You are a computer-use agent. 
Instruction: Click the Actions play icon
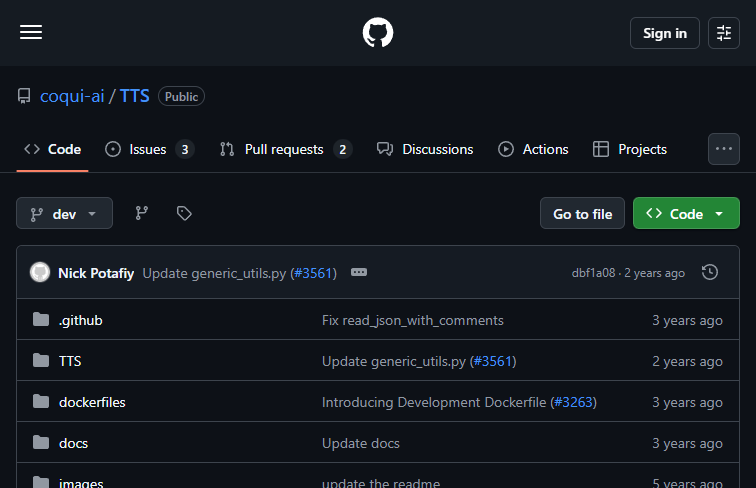click(506, 149)
